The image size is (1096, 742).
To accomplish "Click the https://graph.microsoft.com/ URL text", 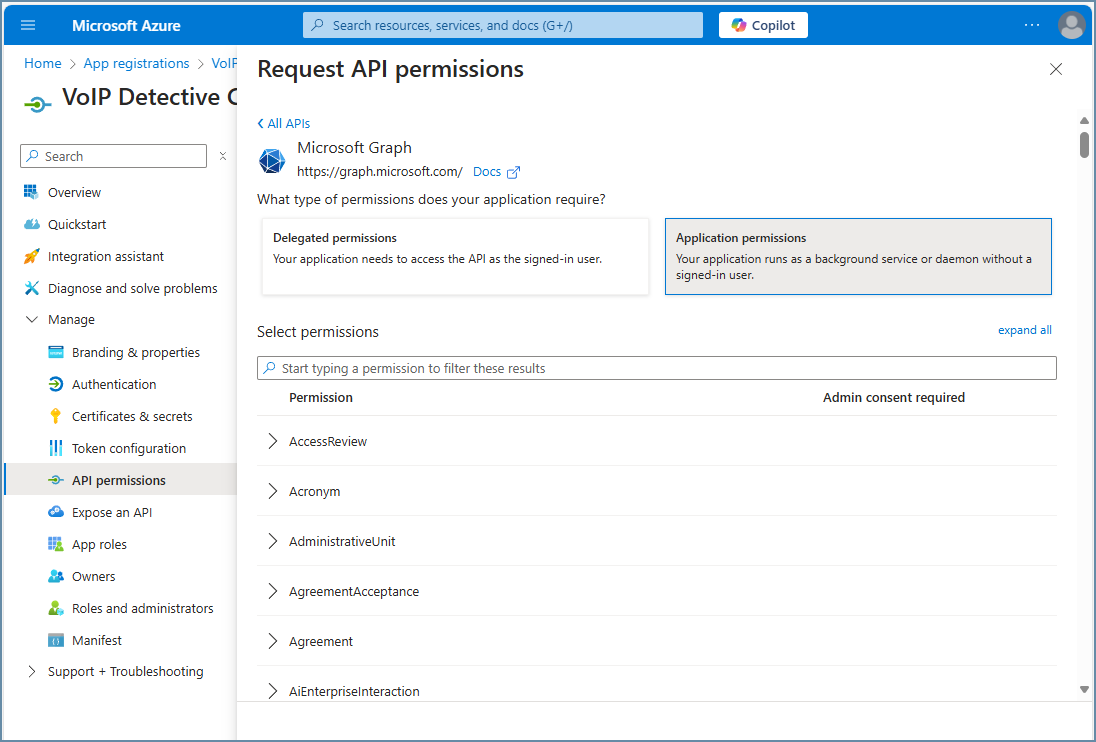I will coord(380,172).
